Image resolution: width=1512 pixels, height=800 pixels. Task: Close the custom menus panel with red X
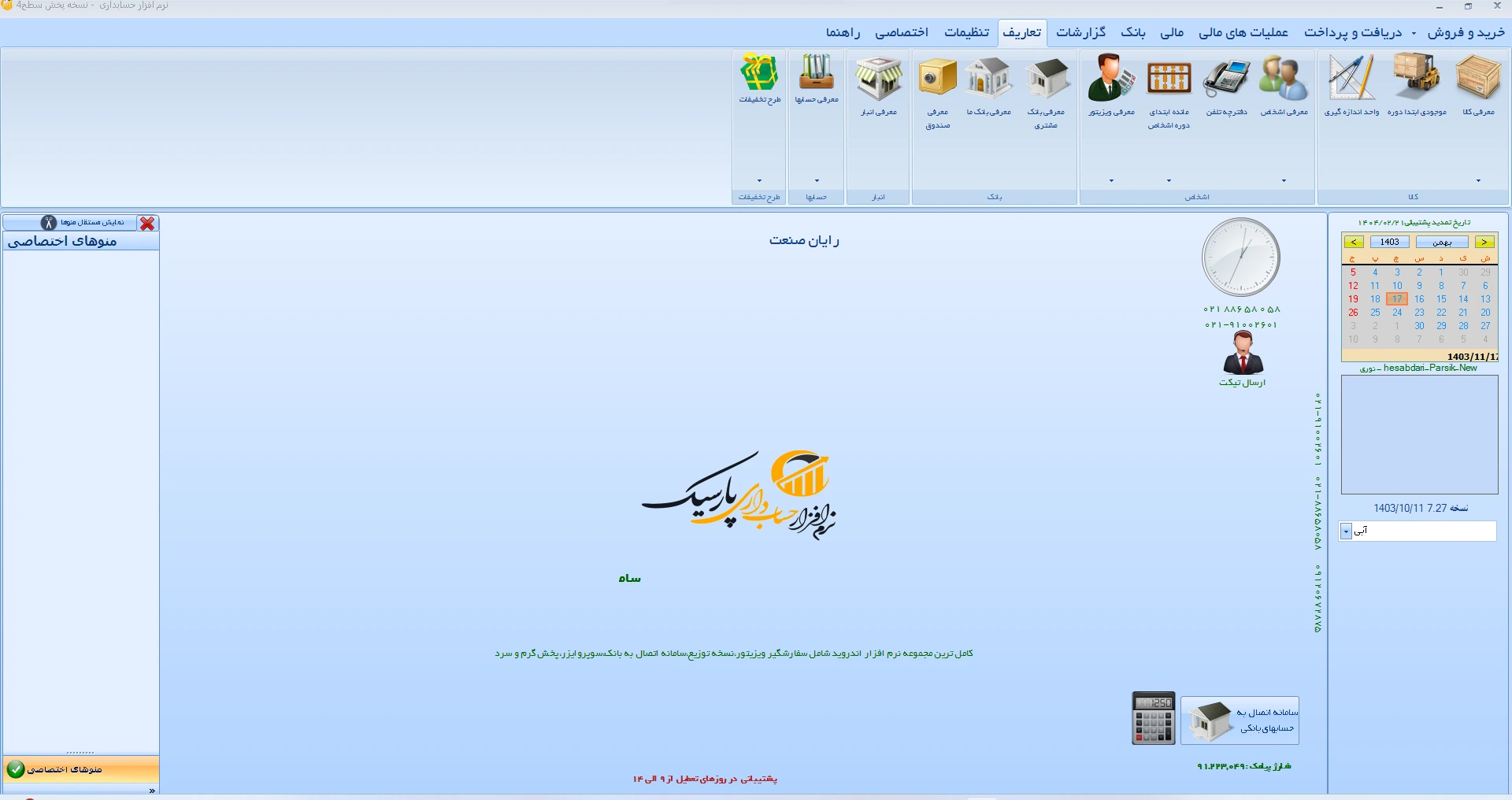pyautogui.click(x=147, y=224)
